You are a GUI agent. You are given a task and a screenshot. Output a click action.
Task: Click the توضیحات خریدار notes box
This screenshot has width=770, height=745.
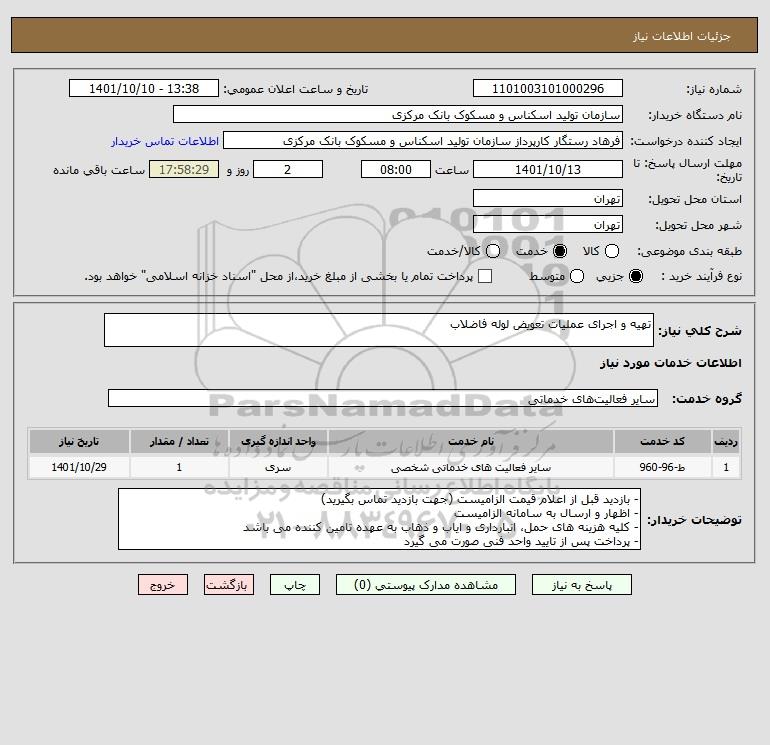pyautogui.click(x=380, y=519)
